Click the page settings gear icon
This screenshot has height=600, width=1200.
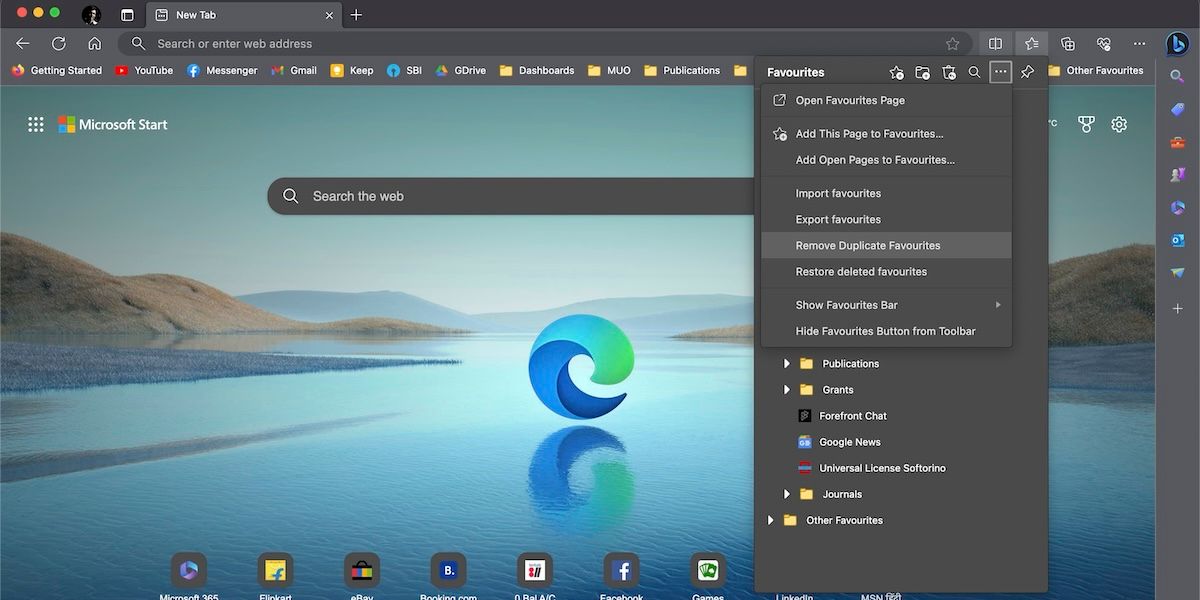(x=1119, y=124)
